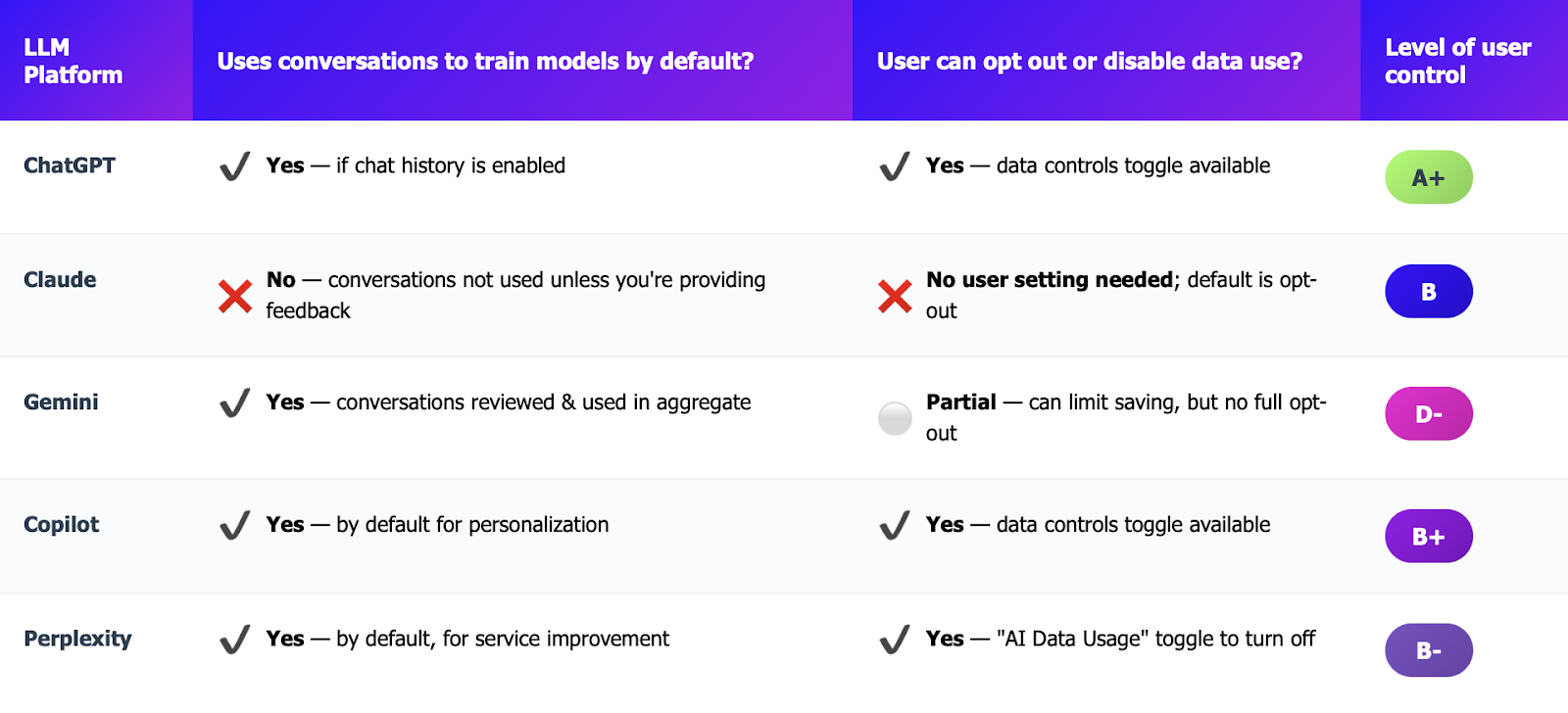Click 'Uses conversations to train models by default?' header

[485, 61]
